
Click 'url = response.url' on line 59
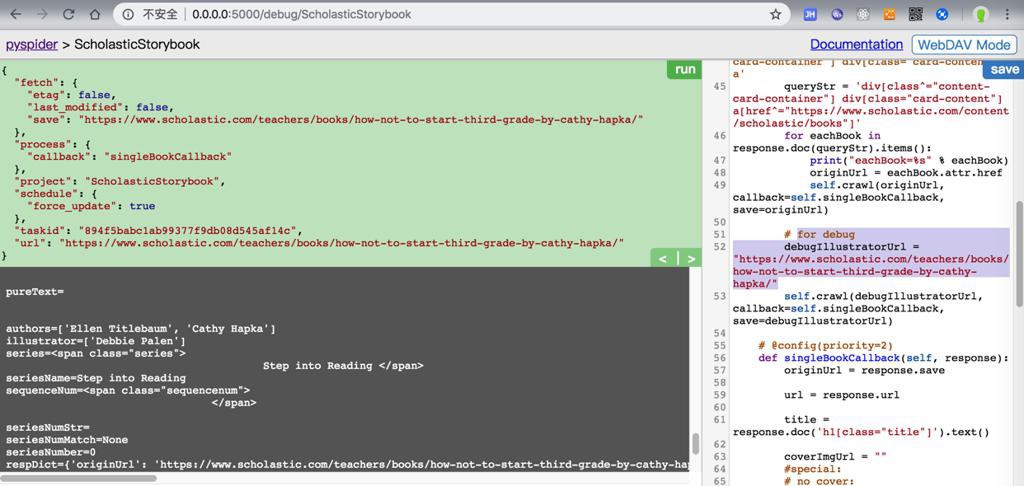pyautogui.click(x=842, y=395)
